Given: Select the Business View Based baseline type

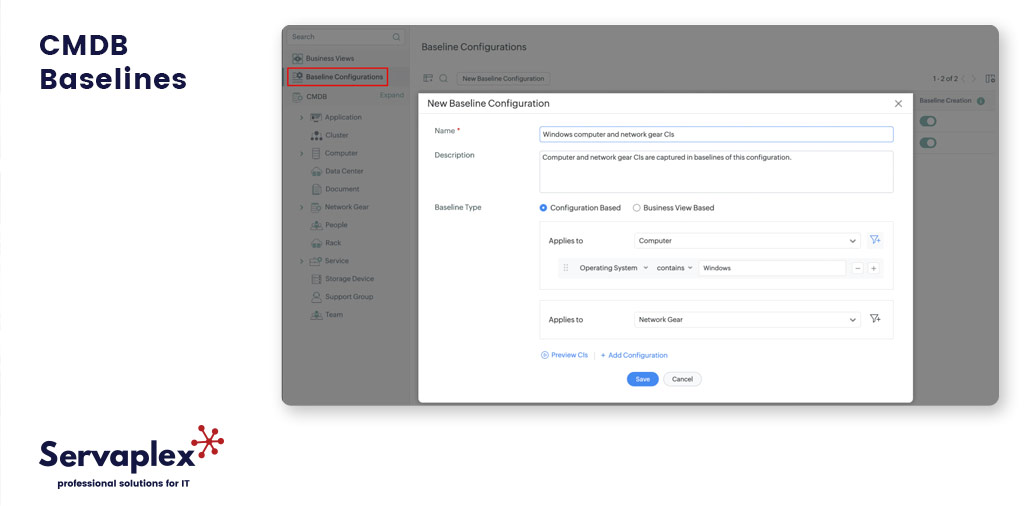Looking at the screenshot, I should point(637,208).
